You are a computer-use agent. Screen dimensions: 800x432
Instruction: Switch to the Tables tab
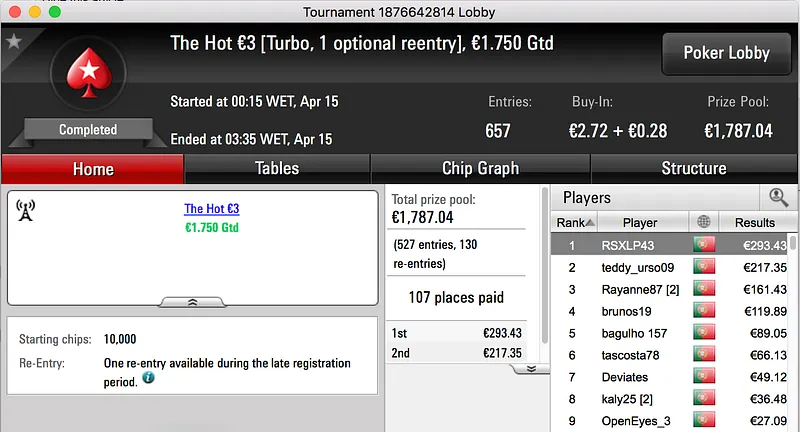277,169
